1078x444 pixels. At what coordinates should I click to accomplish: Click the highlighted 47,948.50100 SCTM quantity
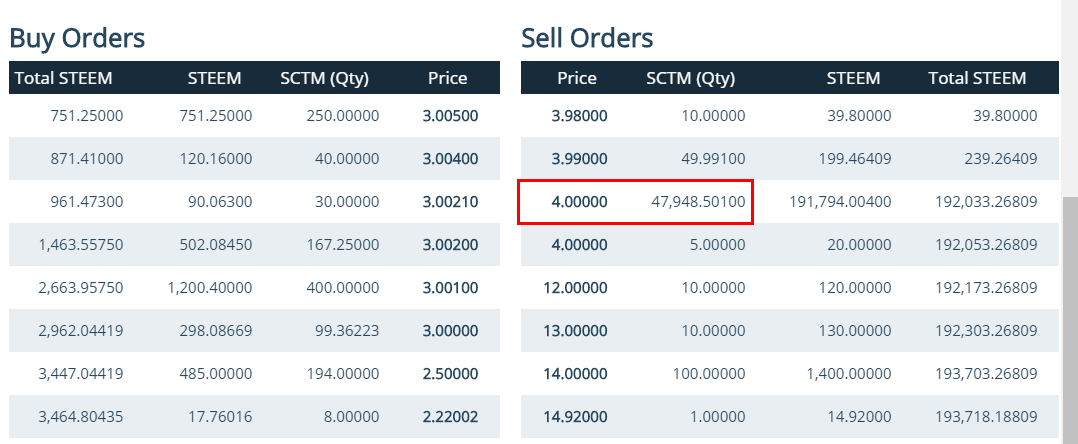tap(698, 201)
